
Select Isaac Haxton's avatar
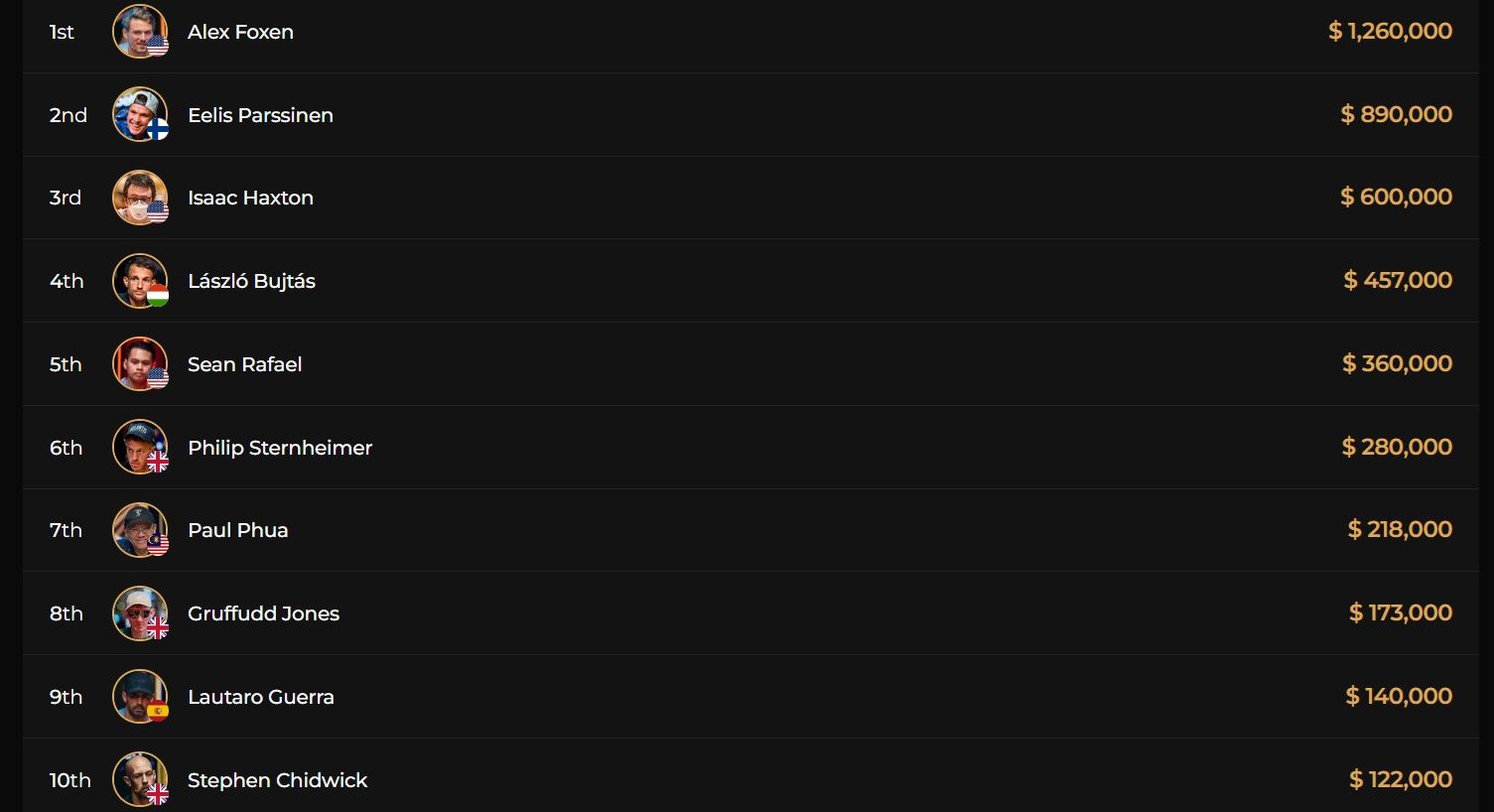point(139,198)
